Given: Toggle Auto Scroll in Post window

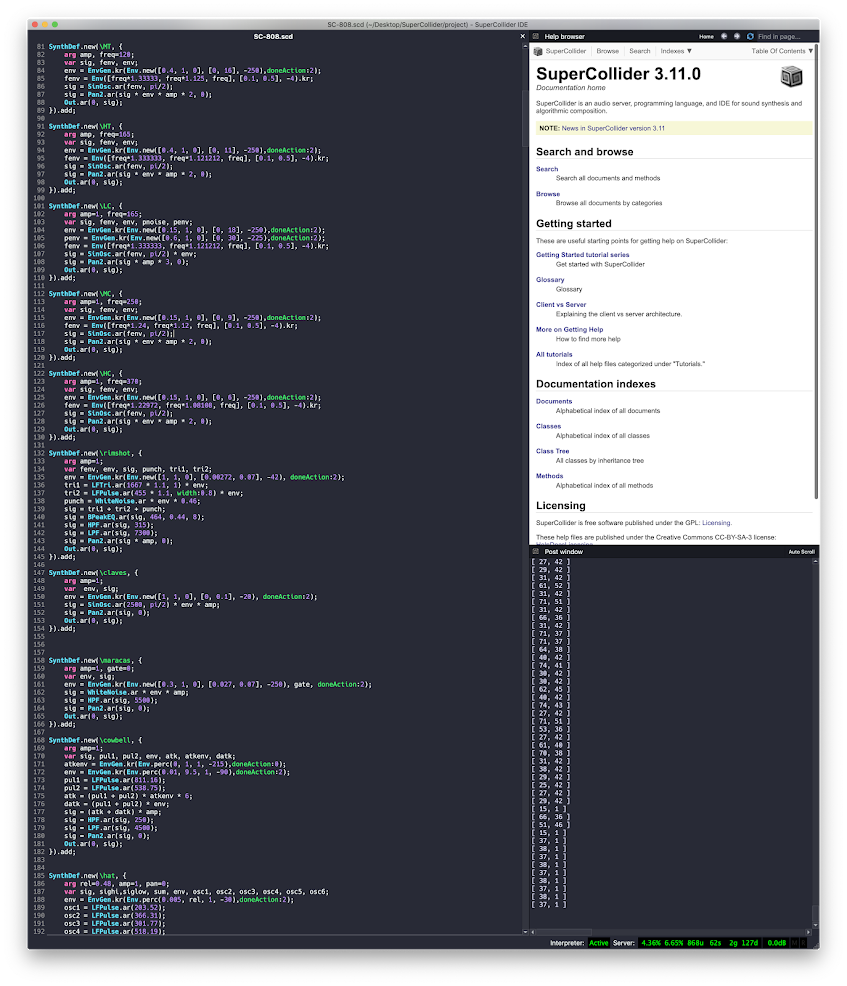Looking at the screenshot, I should [x=801, y=551].
